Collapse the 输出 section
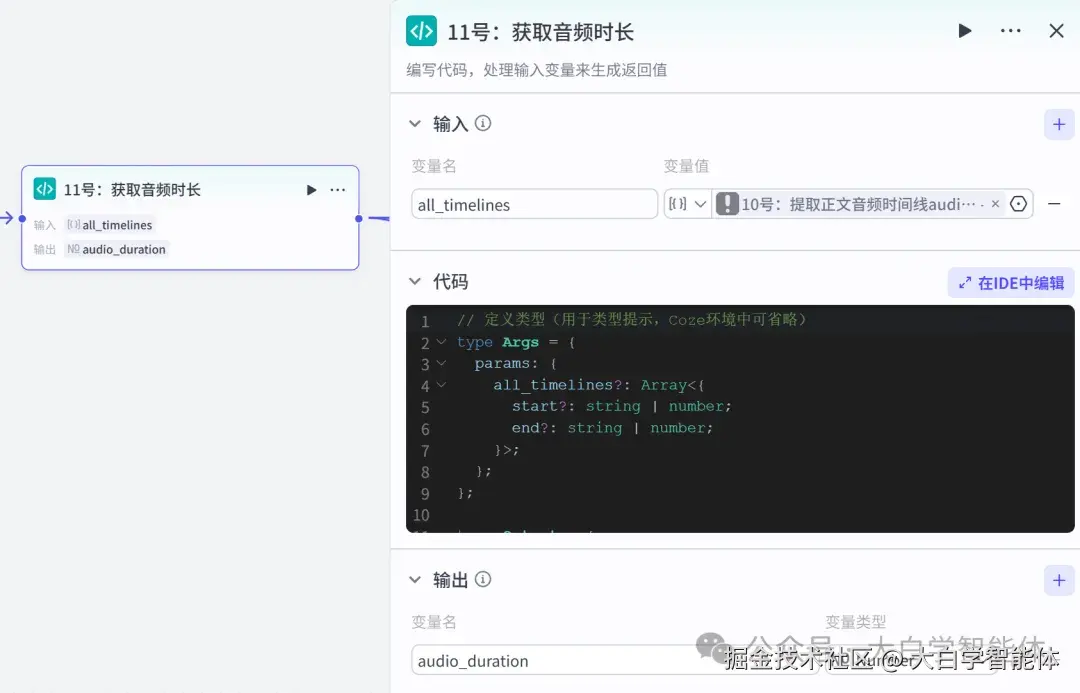This screenshot has height=693, width=1080. point(416,580)
